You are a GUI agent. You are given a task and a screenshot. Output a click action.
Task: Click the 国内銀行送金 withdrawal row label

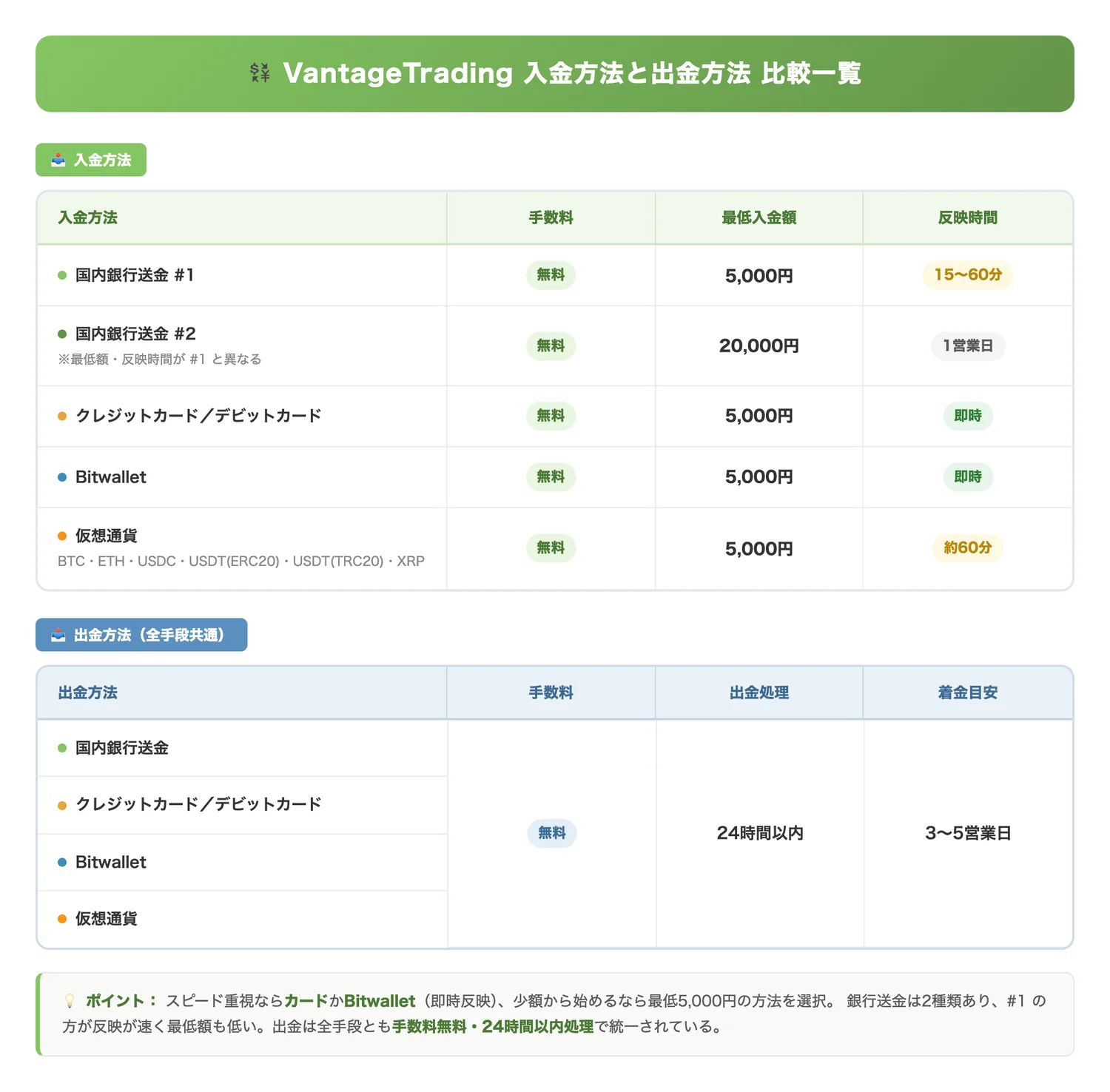(x=122, y=748)
